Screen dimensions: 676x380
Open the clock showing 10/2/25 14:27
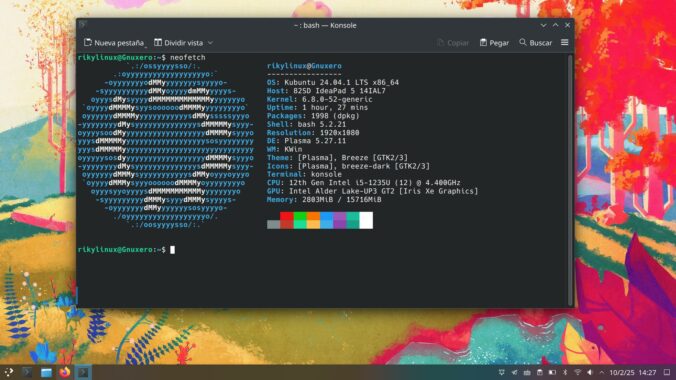click(x=632, y=372)
